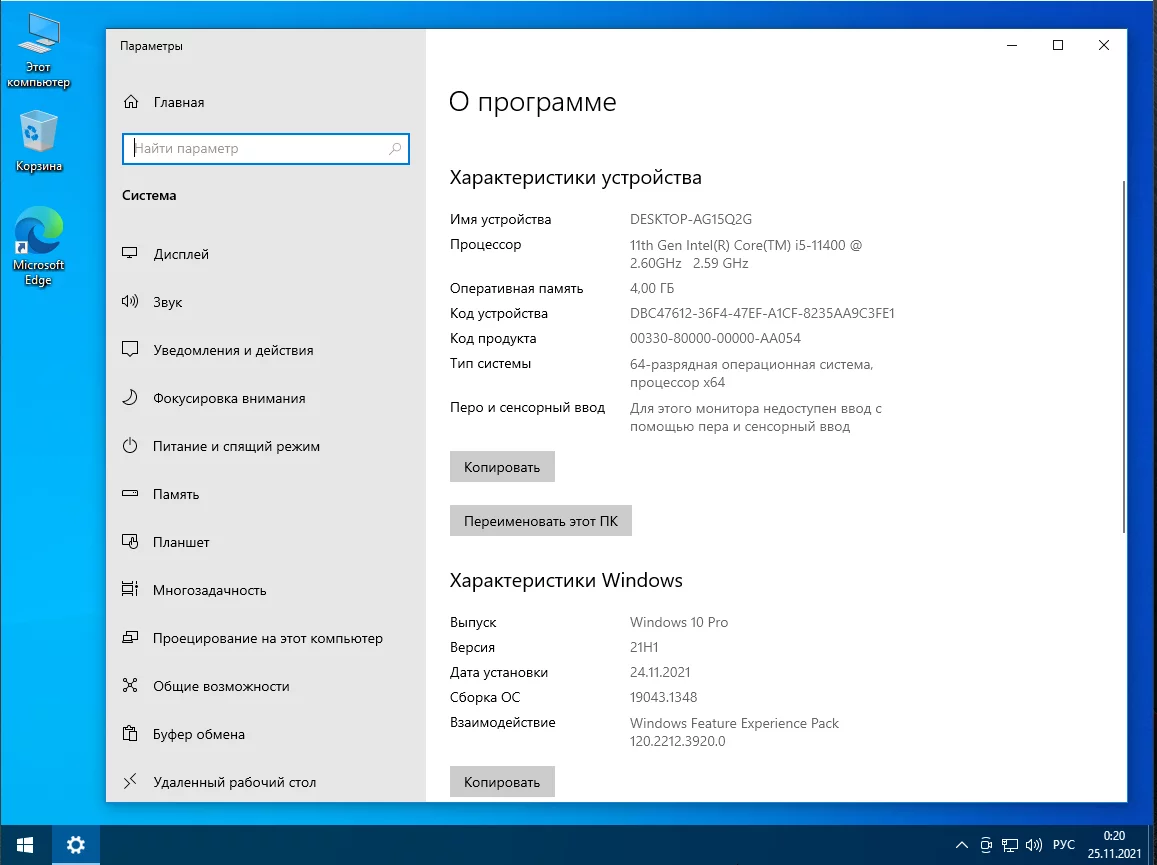The height and width of the screenshot is (865, 1157).
Task: Click the RAM value 4,00 ГБ
Action: (x=652, y=288)
